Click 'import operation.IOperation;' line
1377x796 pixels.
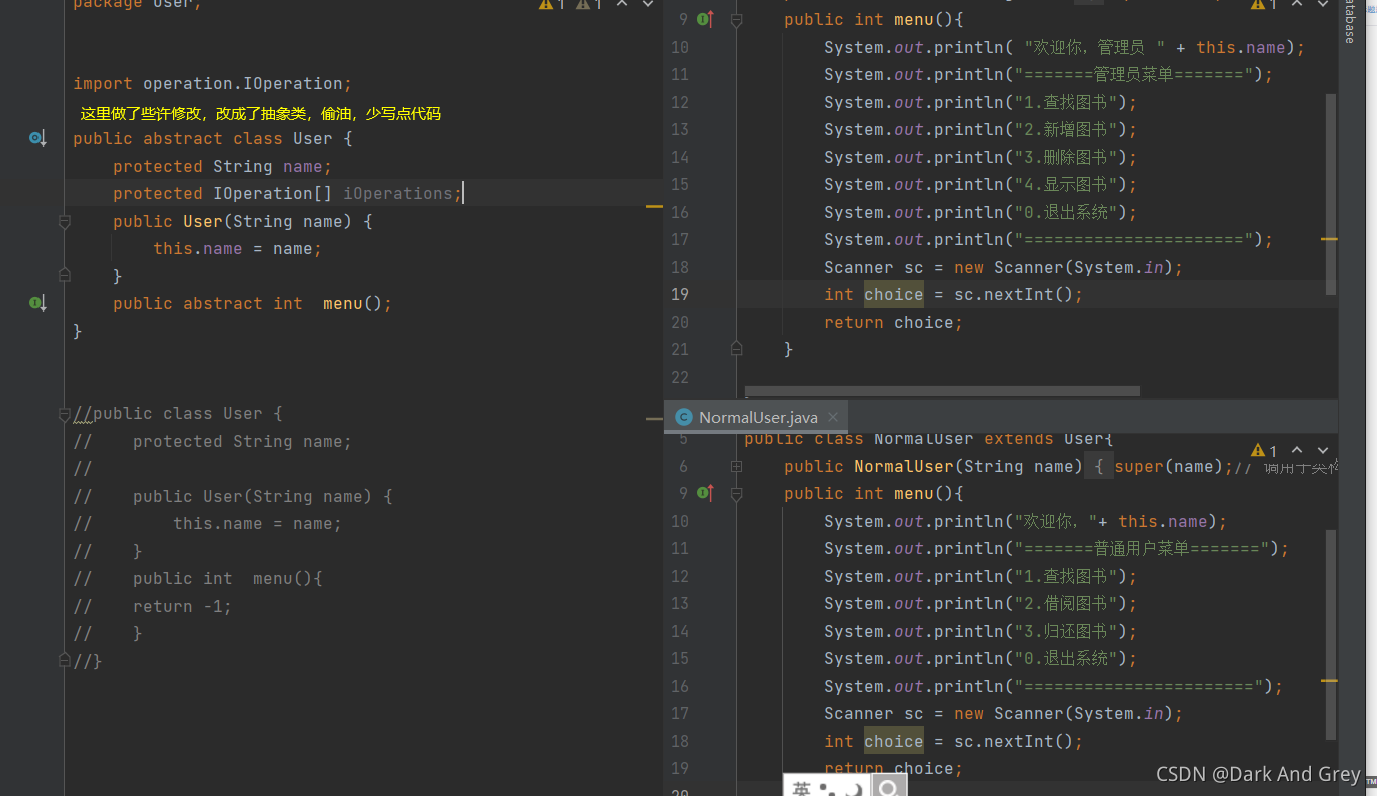(212, 83)
